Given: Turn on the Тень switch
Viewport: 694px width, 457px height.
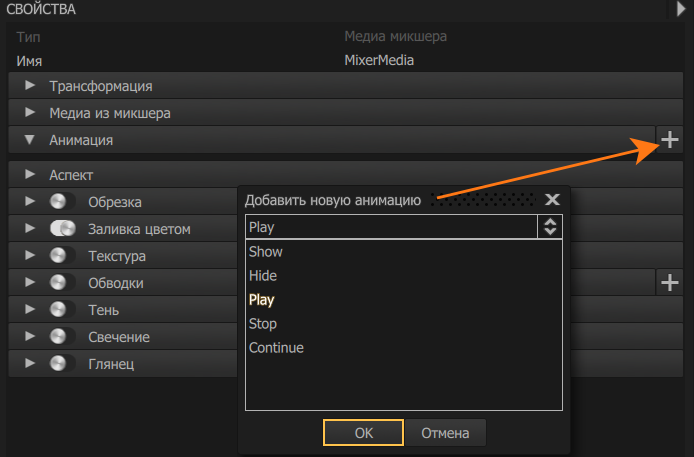Looking at the screenshot, I should click(63, 310).
